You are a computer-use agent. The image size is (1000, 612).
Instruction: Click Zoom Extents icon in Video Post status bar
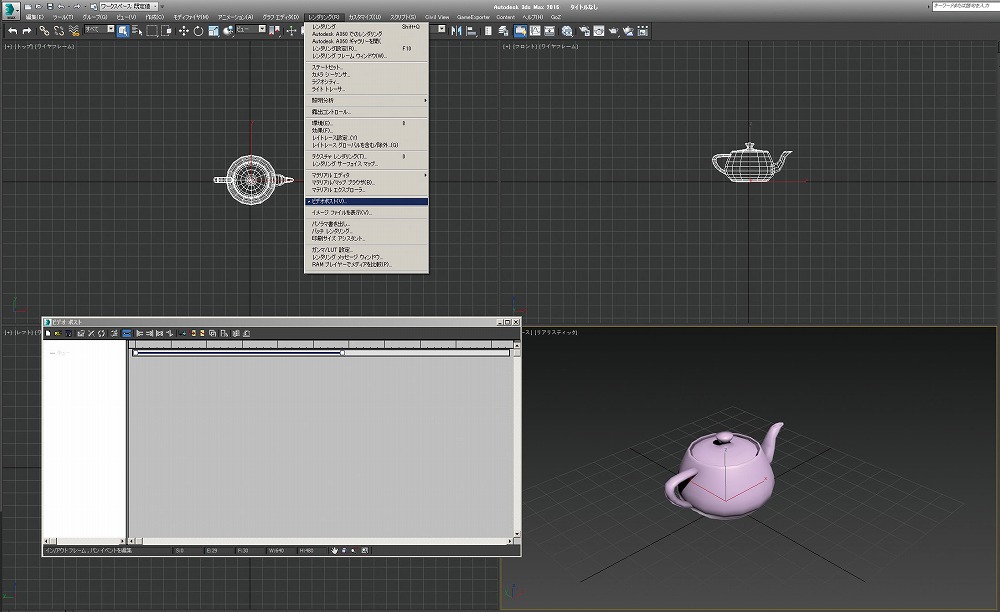pos(344,550)
